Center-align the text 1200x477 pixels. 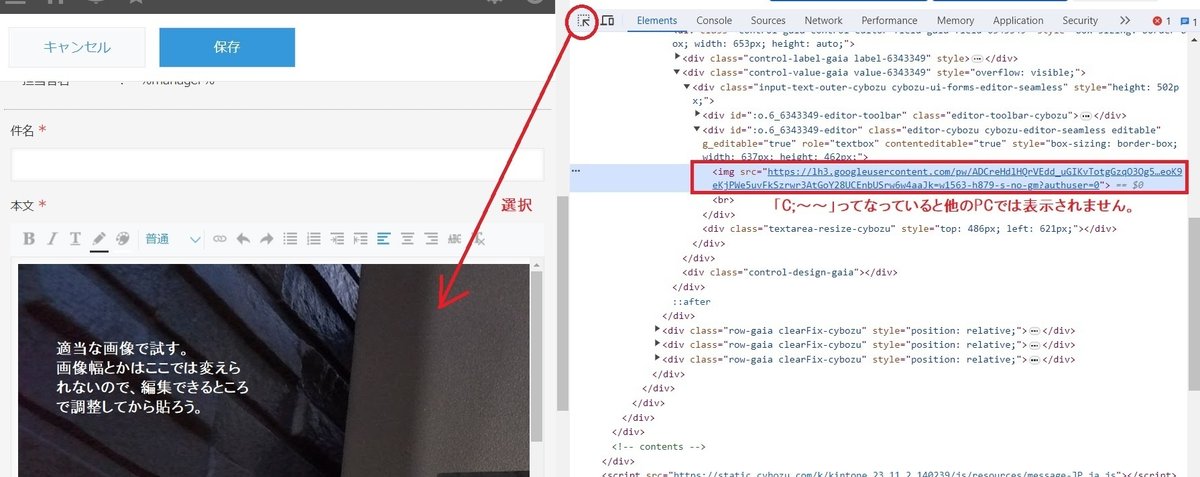[x=408, y=239]
